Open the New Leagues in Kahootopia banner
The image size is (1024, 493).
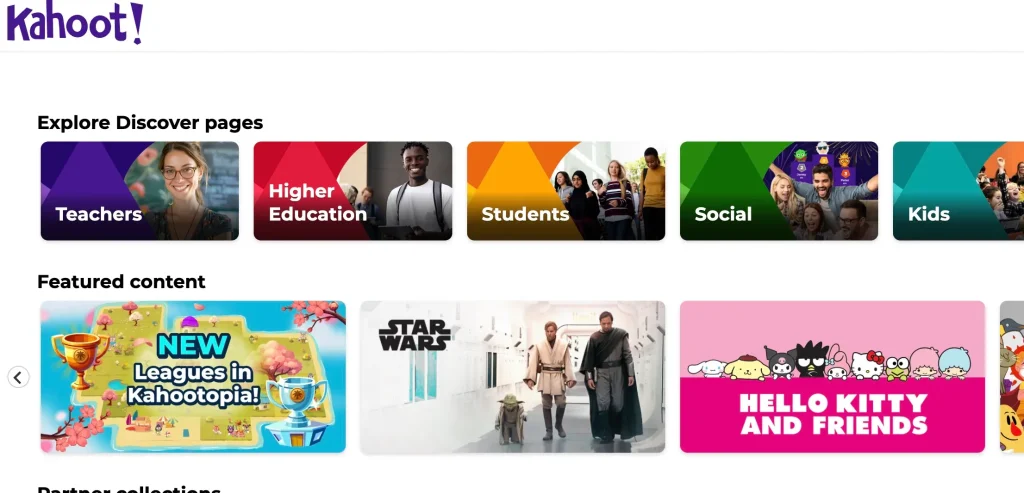click(193, 377)
